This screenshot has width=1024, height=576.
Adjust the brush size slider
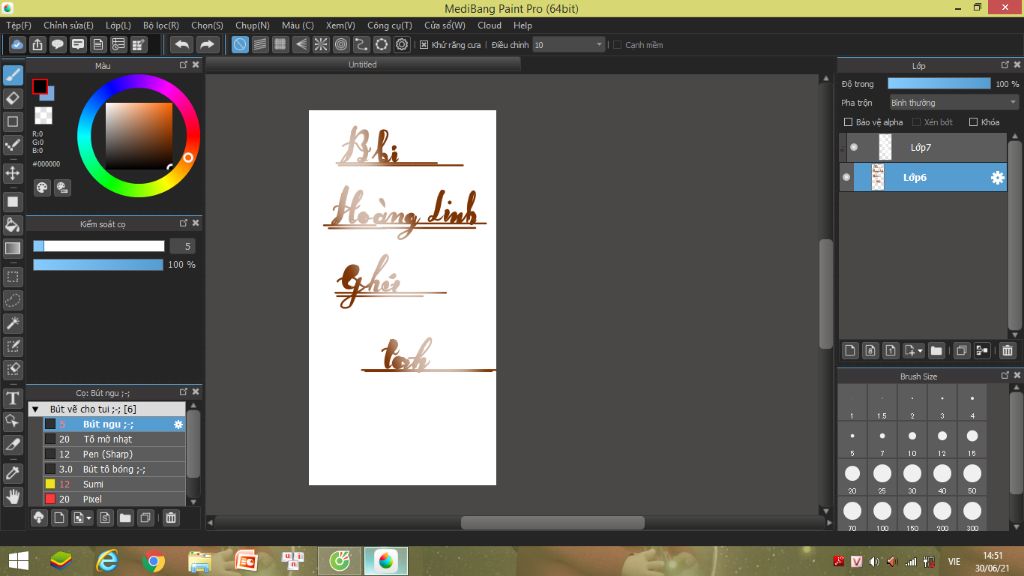pos(99,246)
